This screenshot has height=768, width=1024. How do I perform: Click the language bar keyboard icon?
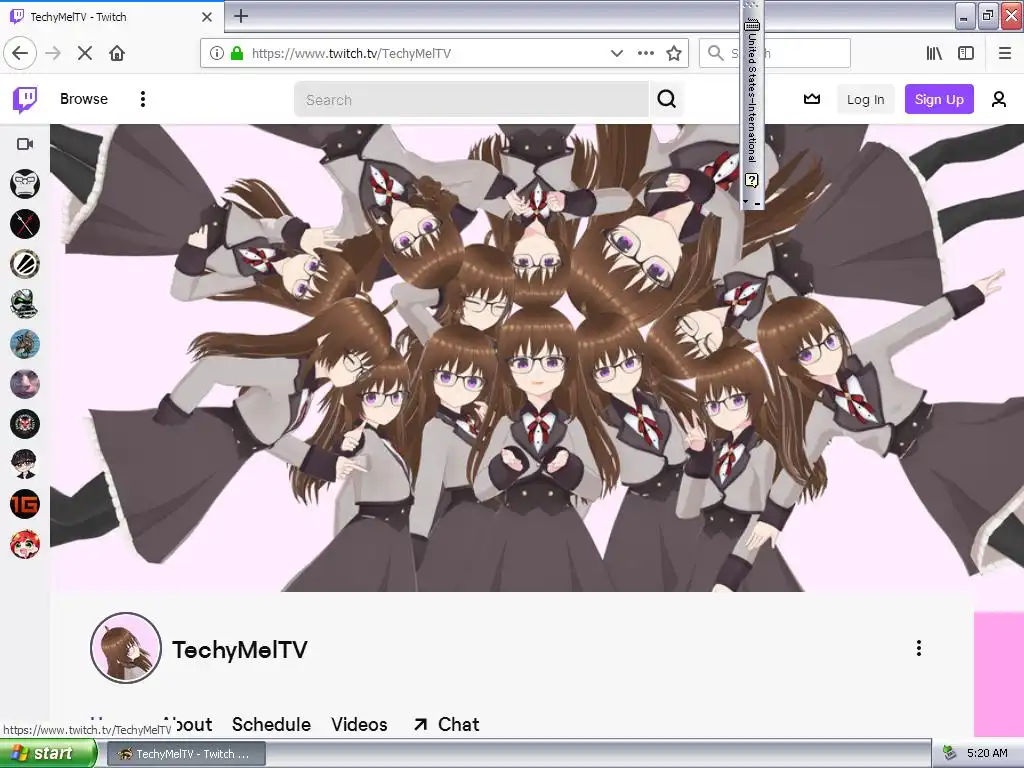coord(752,25)
